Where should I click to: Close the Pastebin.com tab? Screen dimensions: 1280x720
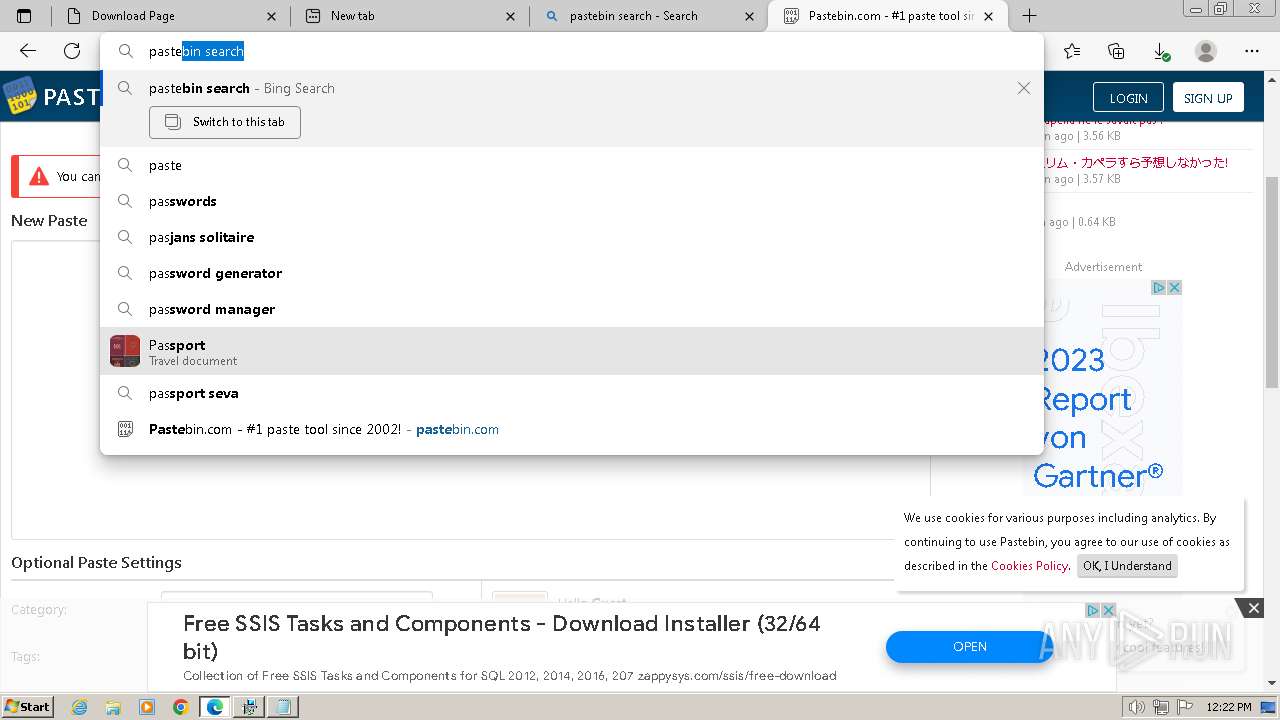989,16
